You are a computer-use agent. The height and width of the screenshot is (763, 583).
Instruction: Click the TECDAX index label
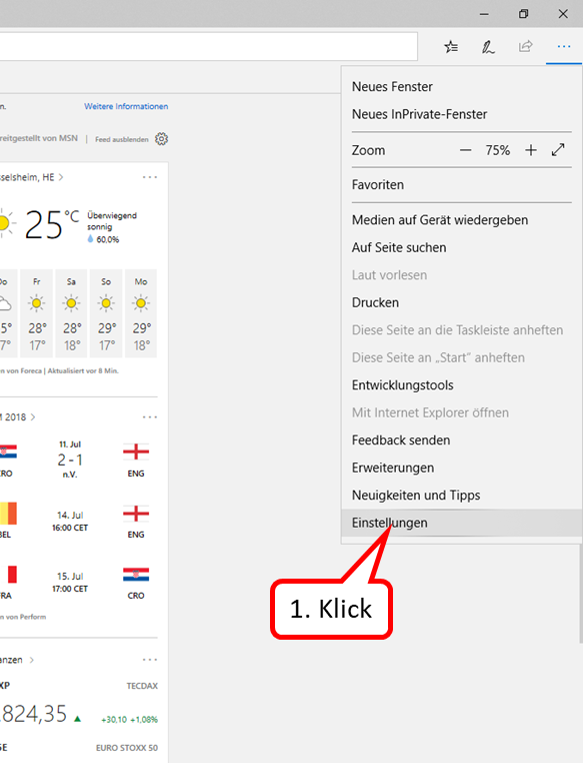tap(142, 686)
